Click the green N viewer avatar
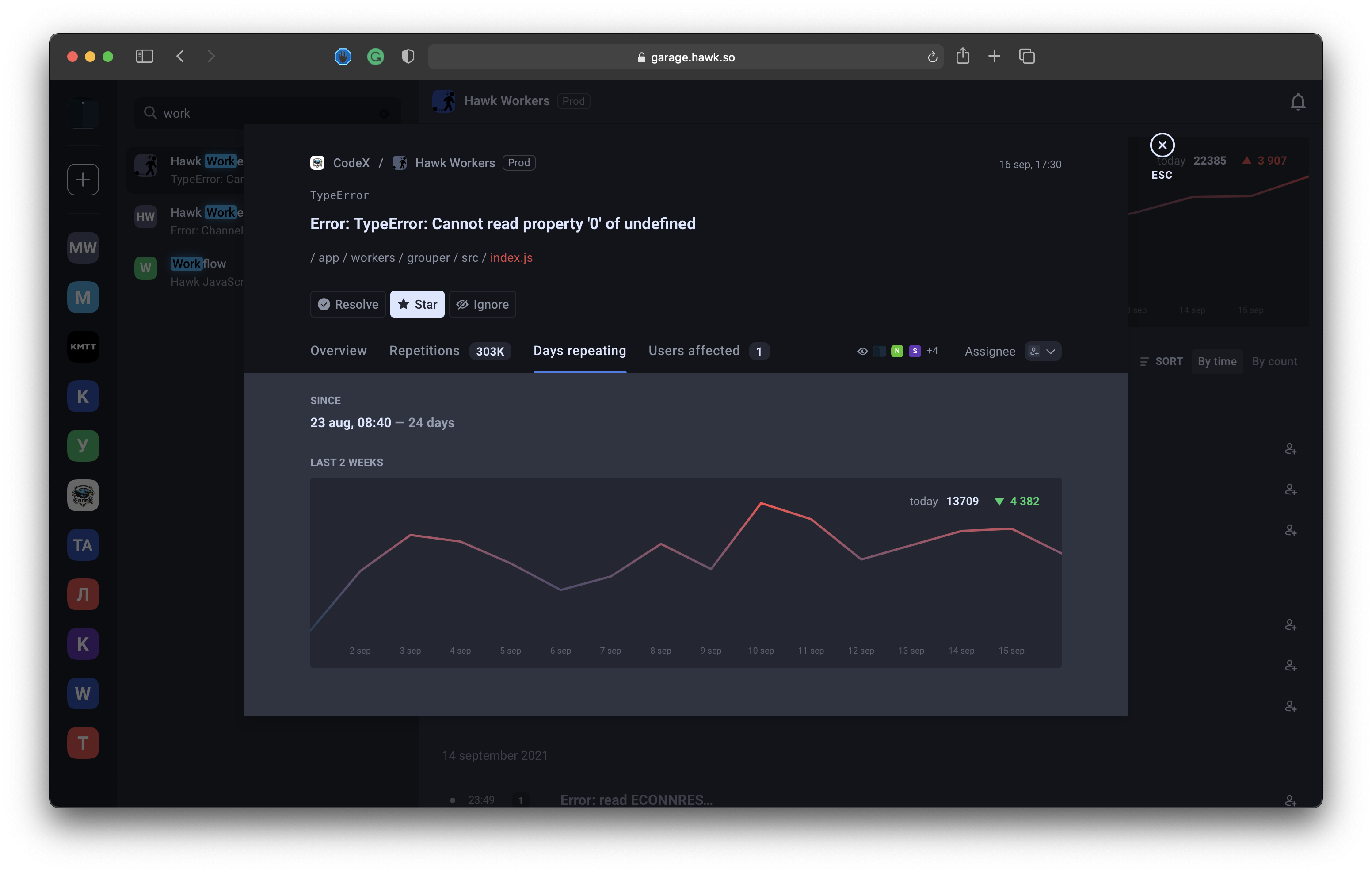 (897, 351)
